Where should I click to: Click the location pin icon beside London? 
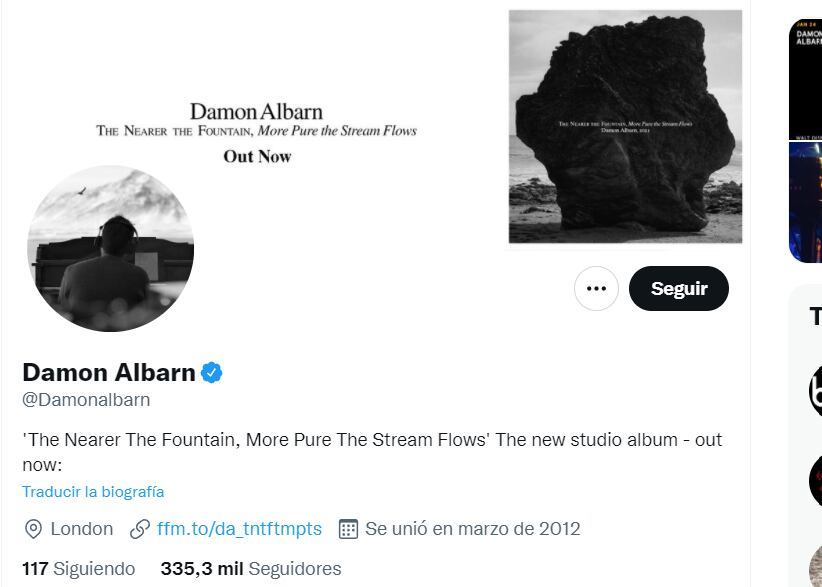(x=33, y=529)
